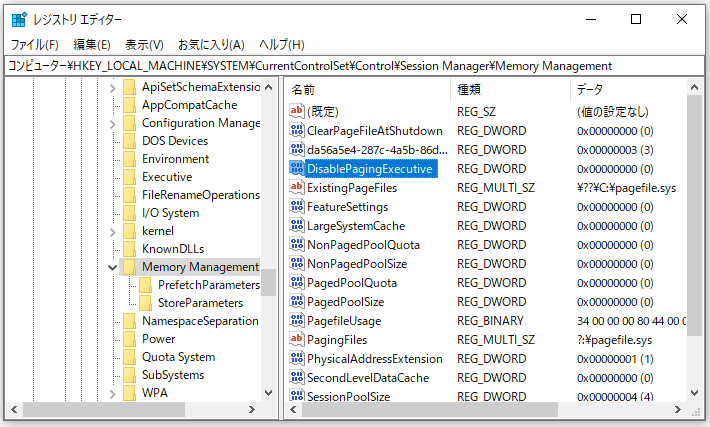Select the Quota System key
The width and height of the screenshot is (710, 427).
[178, 357]
